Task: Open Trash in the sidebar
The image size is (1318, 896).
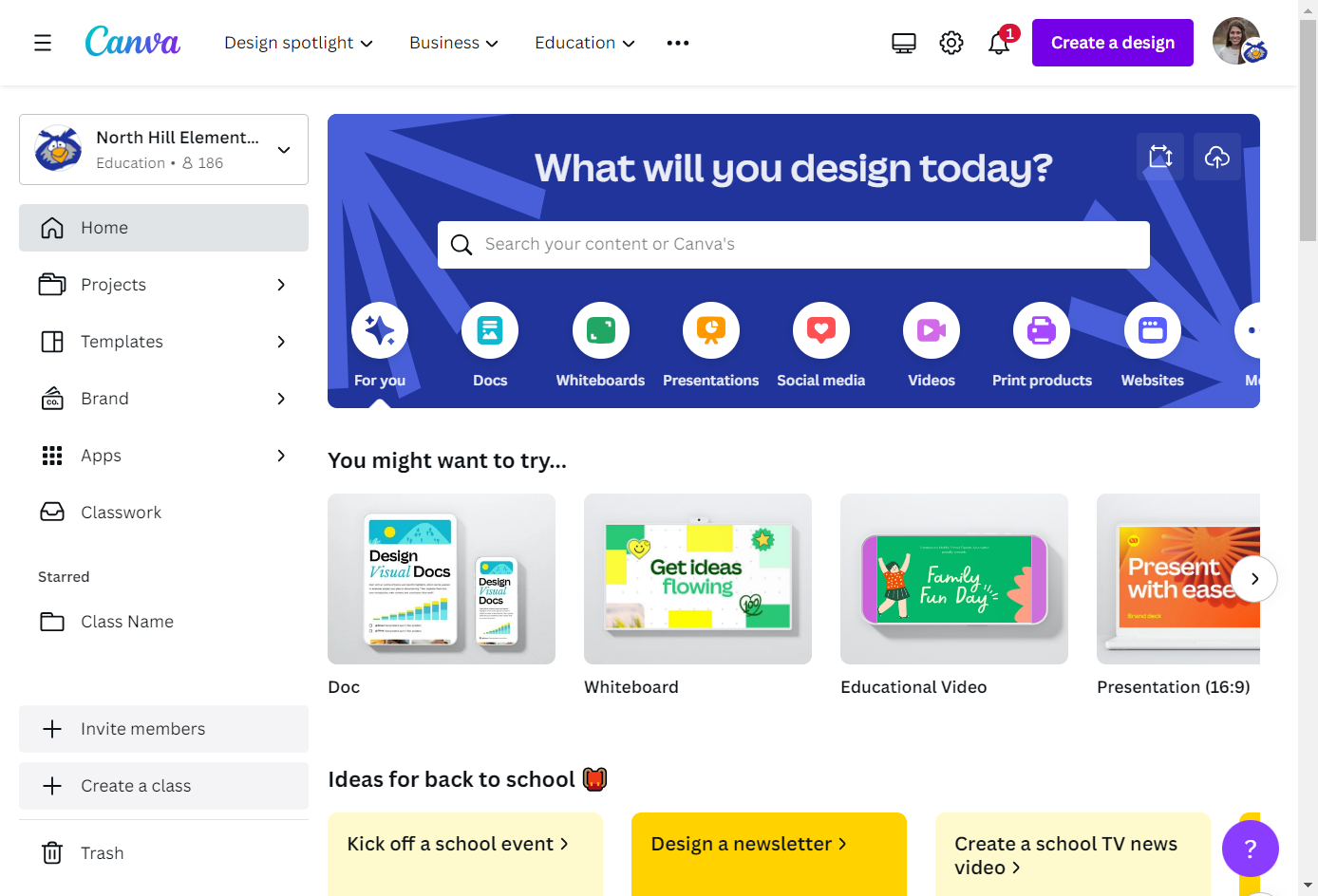Action: [163, 853]
